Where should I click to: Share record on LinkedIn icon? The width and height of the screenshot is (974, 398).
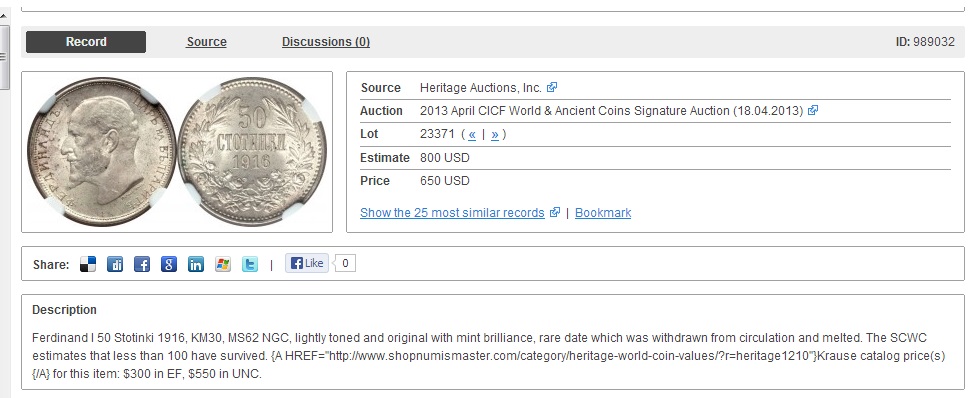(x=196, y=265)
